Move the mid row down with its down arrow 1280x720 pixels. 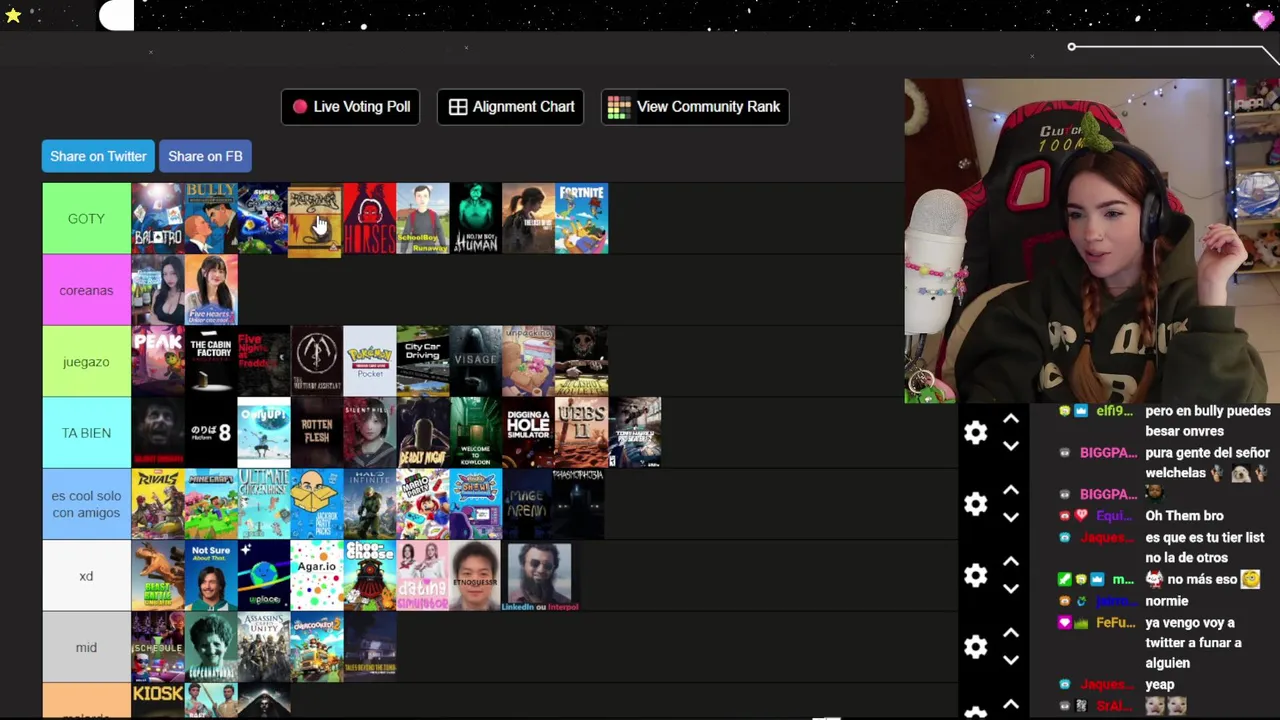tap(1011, 660)
